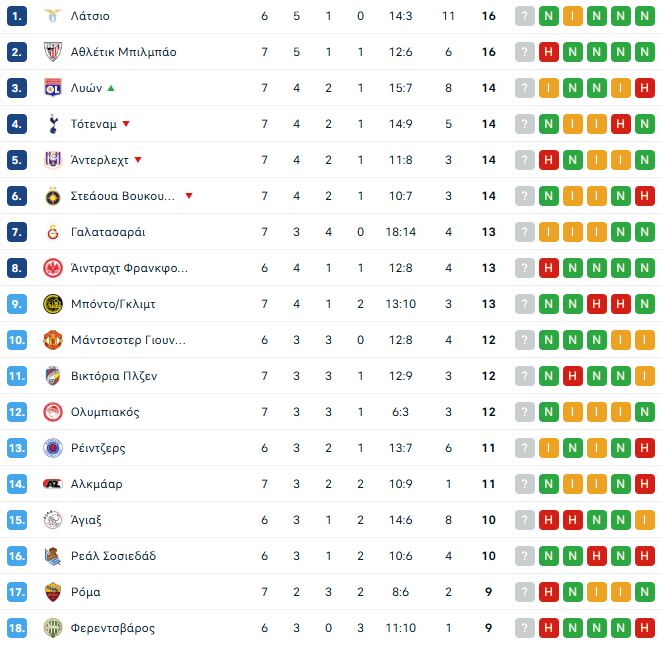Image resolution: width=662 pixels, height=645 pixels.
Task: Open the Λυών team page
Action: (x=87, y=88)
